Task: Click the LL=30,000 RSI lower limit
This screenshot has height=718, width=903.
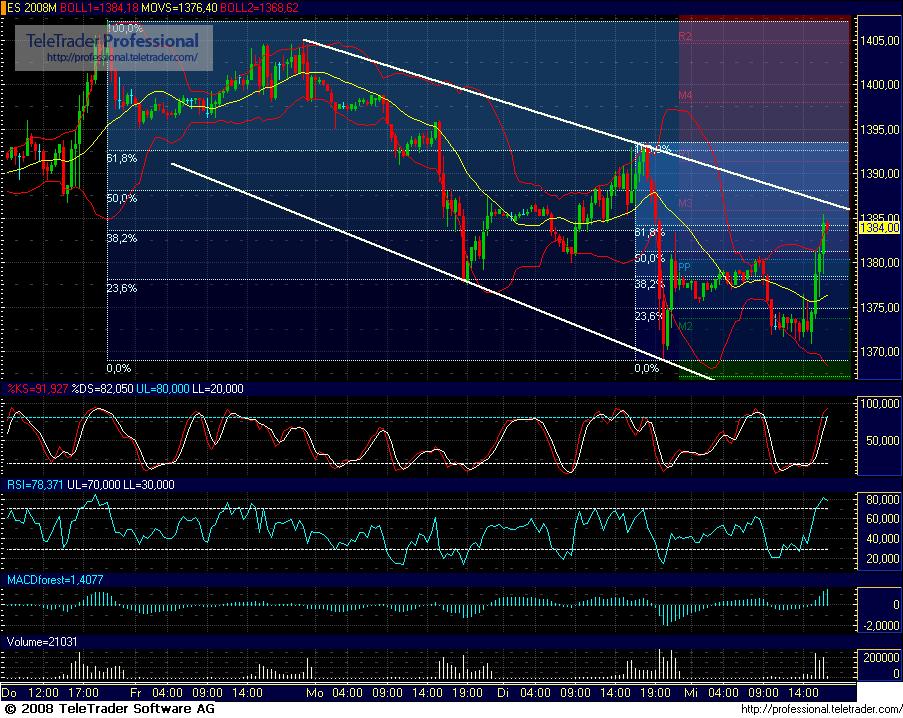Action: (x=149, y=485)
